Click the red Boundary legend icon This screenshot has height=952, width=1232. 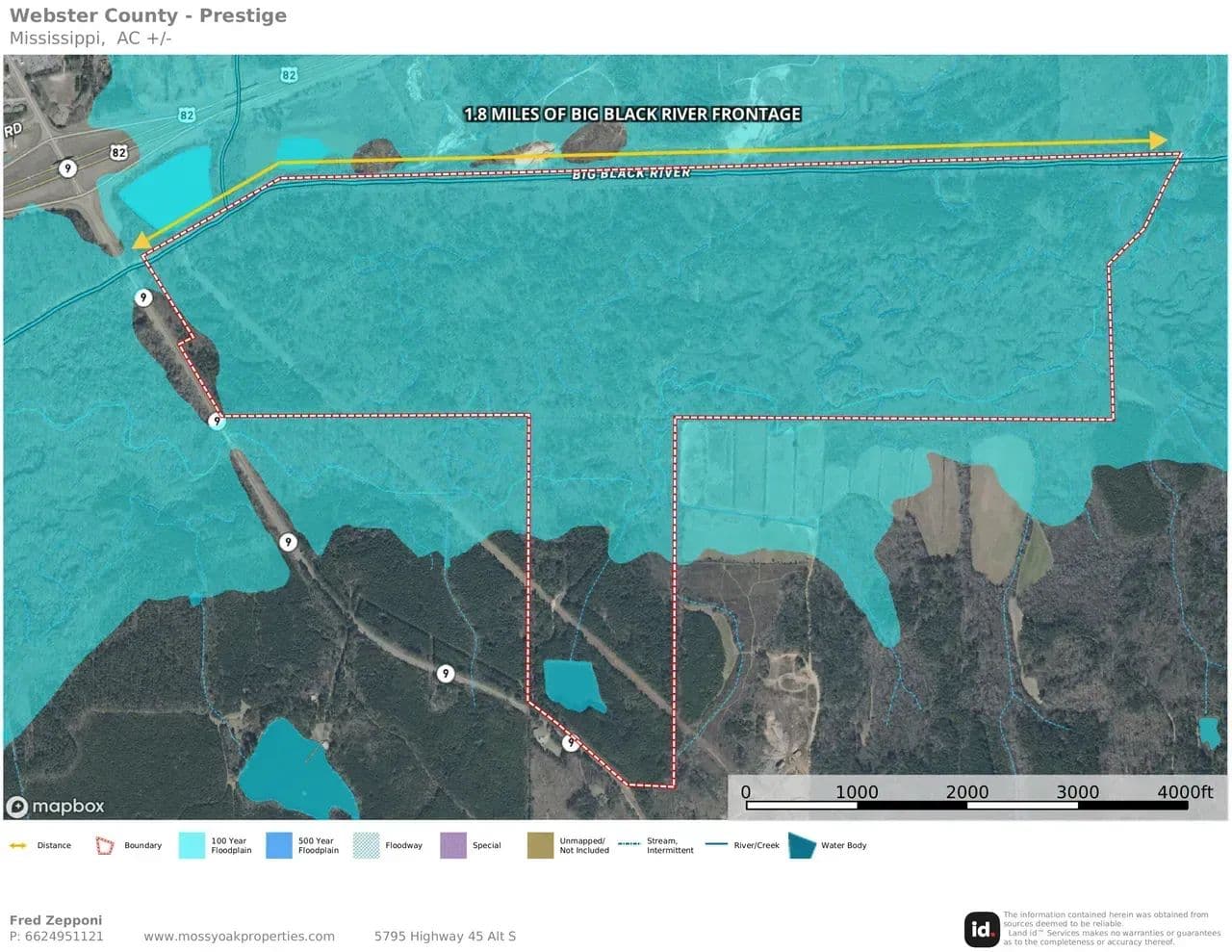pyautogui.click(x=104, y=846)
